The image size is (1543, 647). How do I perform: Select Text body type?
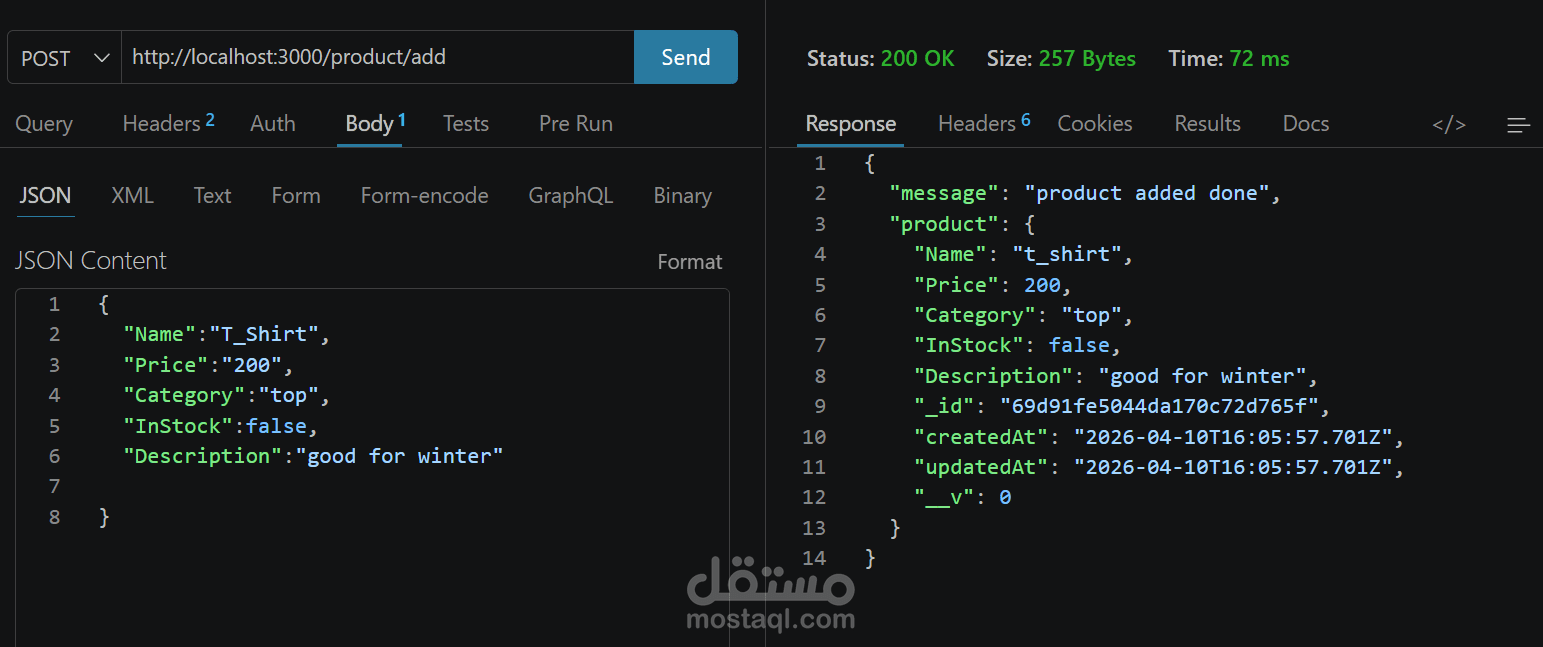pos(212,196)
